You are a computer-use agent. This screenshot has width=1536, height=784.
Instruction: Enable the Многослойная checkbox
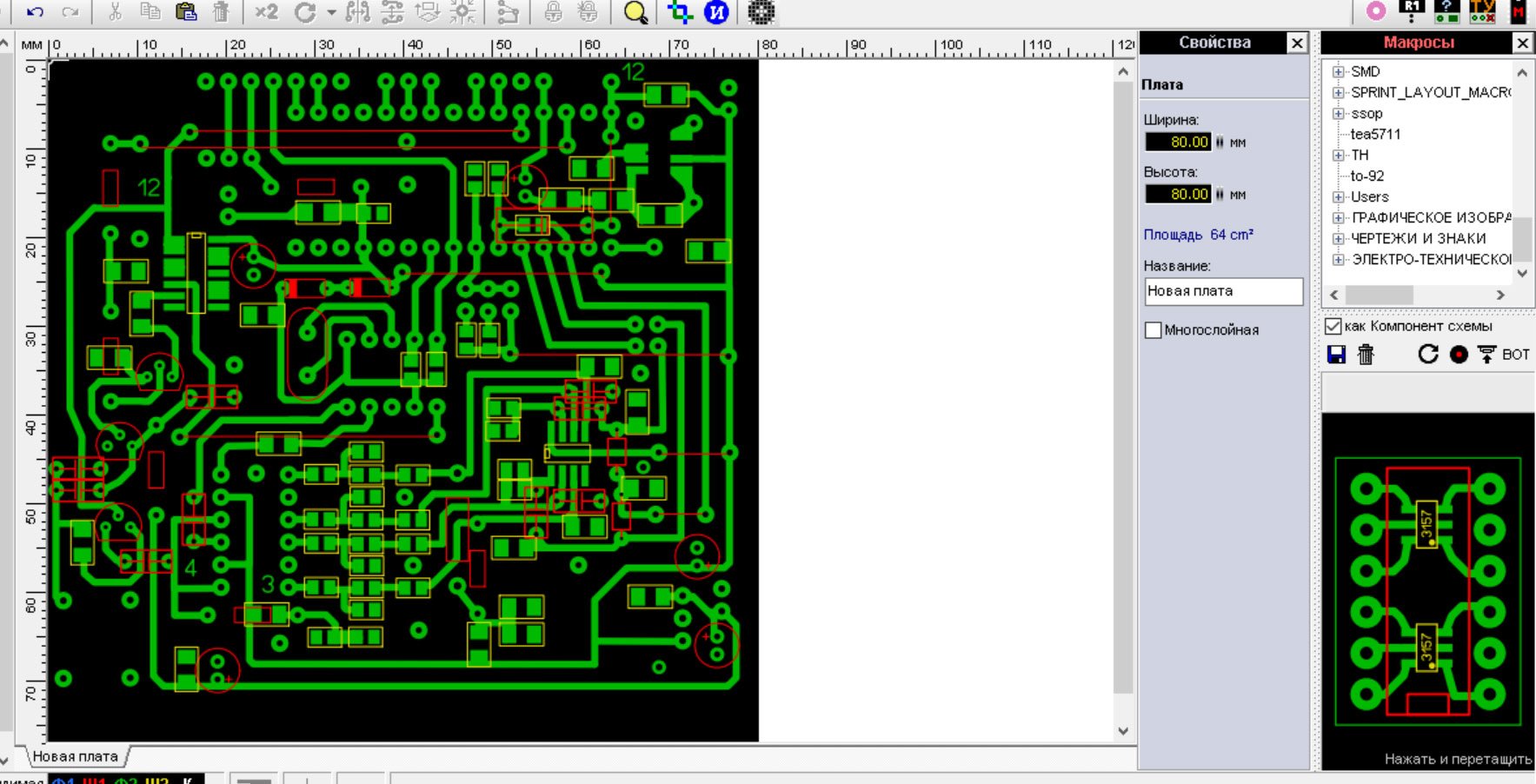tap(1154, 330)
